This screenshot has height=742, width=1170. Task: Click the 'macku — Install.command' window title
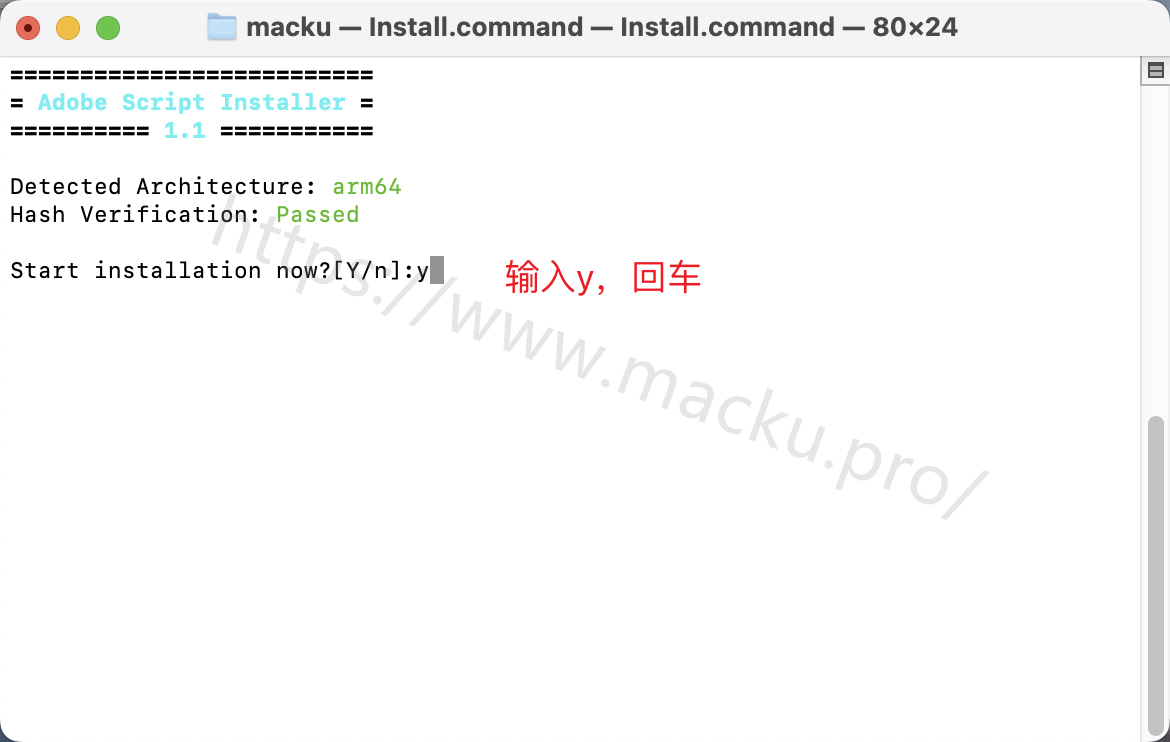(414, 28)
